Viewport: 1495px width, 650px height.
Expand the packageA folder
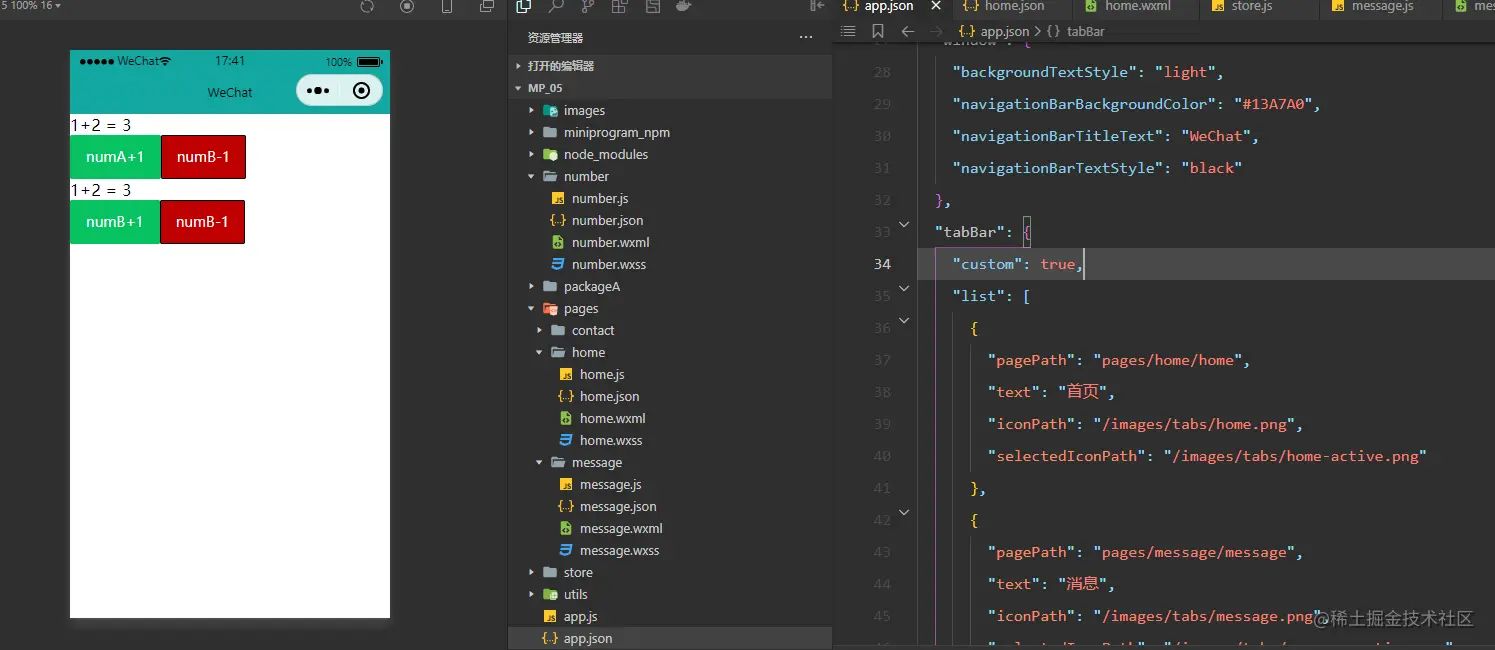pyautogui.click(x=670, y=286)
